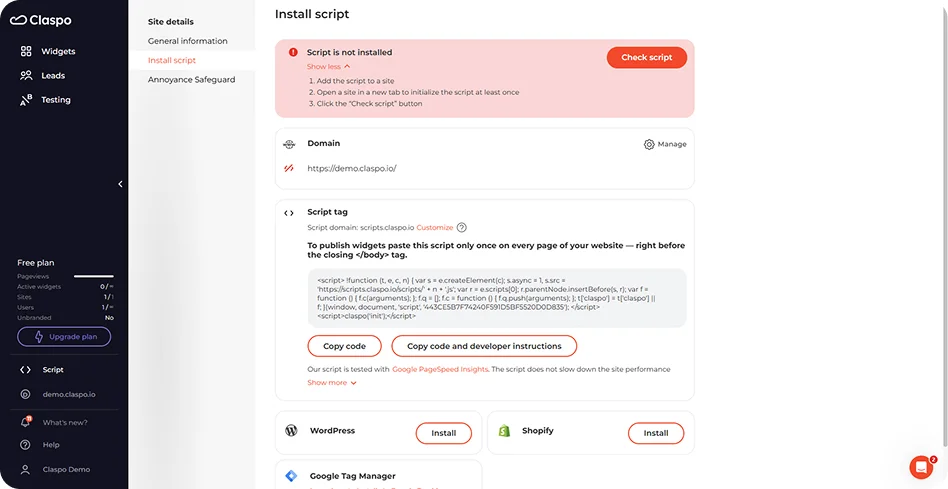Collapse the sidebar with the arrow
The height and width of the screenshot is (489, 948).
coord(120,184)
